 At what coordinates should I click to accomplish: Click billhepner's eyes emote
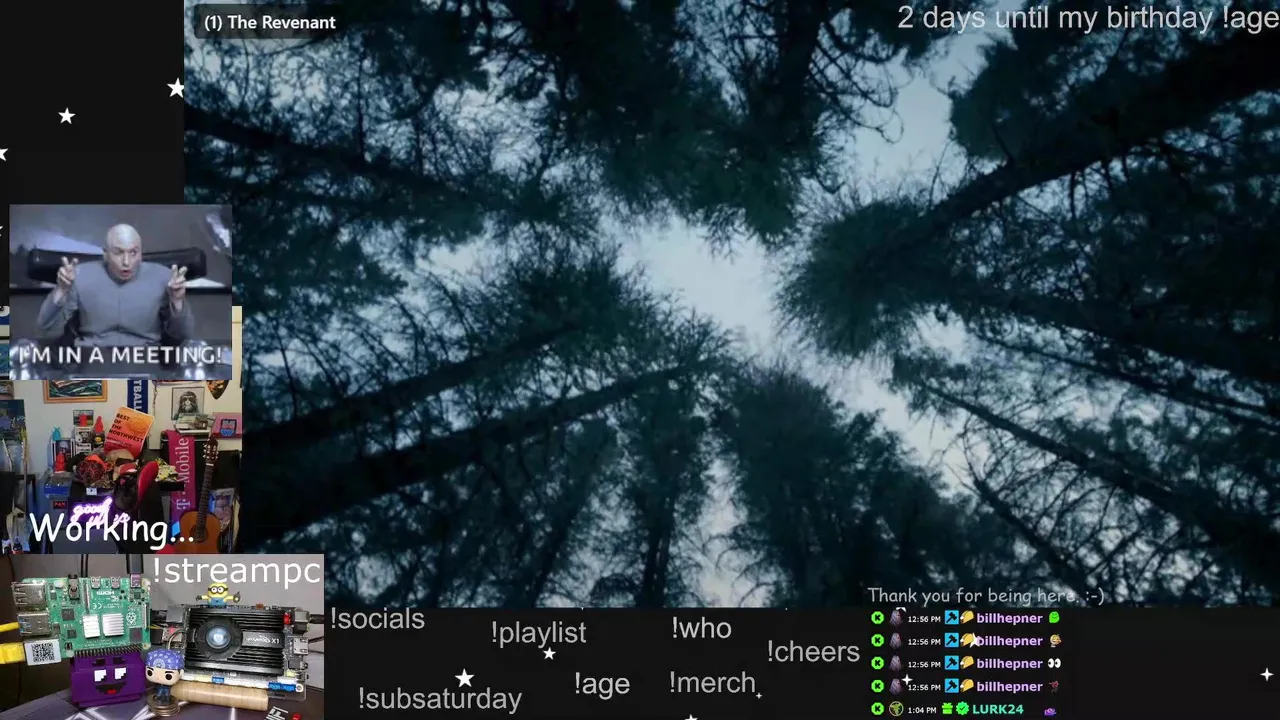tap(1054, 663)
